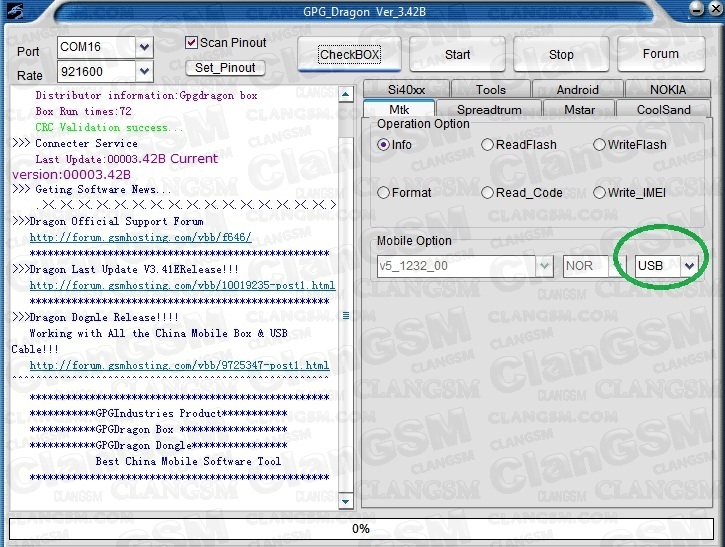Click the Start button
The width and height of the screenshot is (725, 547).
pos(457,54)
